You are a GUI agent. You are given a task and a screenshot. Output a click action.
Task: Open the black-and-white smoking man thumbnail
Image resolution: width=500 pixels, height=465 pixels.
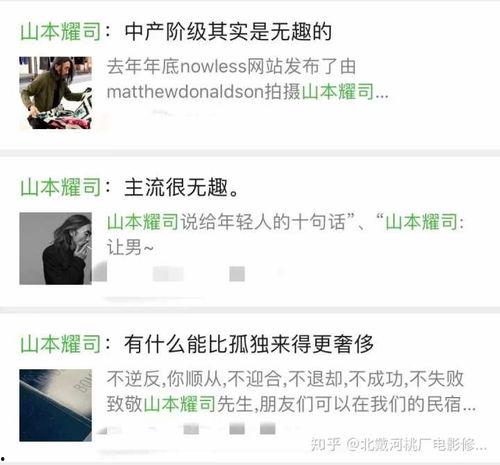click(55, 248)
